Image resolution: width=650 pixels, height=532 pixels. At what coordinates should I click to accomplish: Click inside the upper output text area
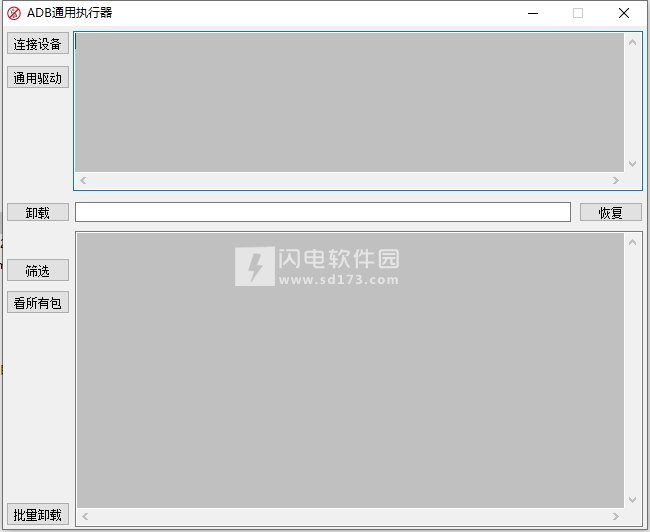[x=349, y=102]
